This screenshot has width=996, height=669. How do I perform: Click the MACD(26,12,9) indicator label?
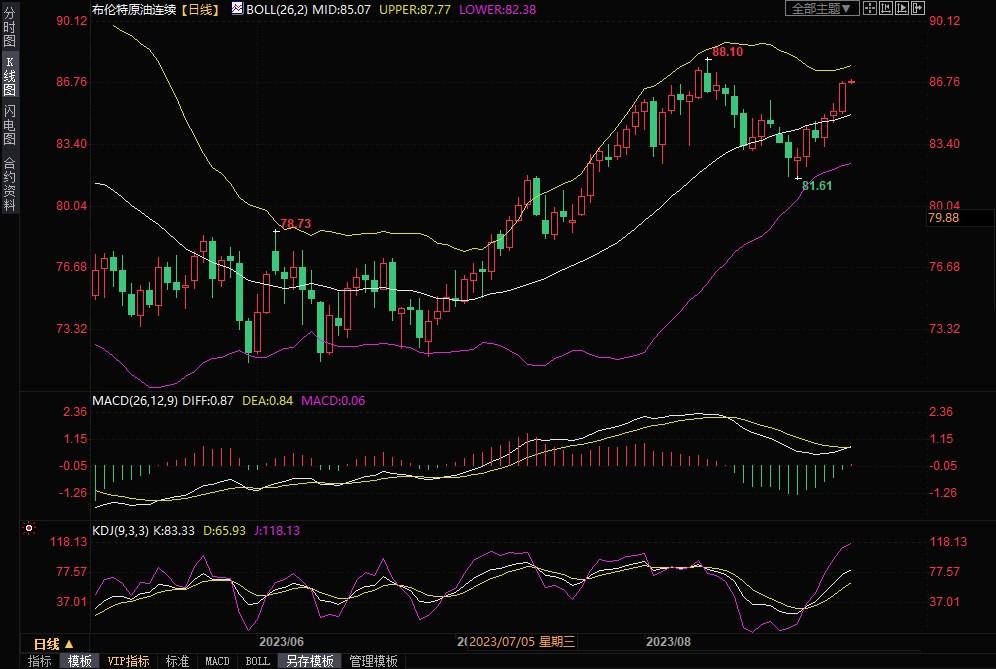pos(135,401)
